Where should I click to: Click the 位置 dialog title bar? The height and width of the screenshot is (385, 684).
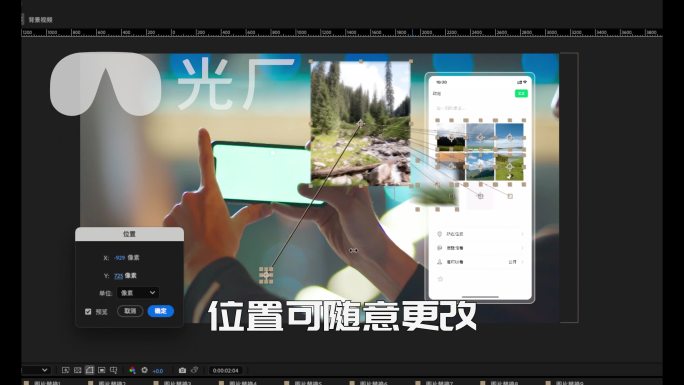click(130, 234)
